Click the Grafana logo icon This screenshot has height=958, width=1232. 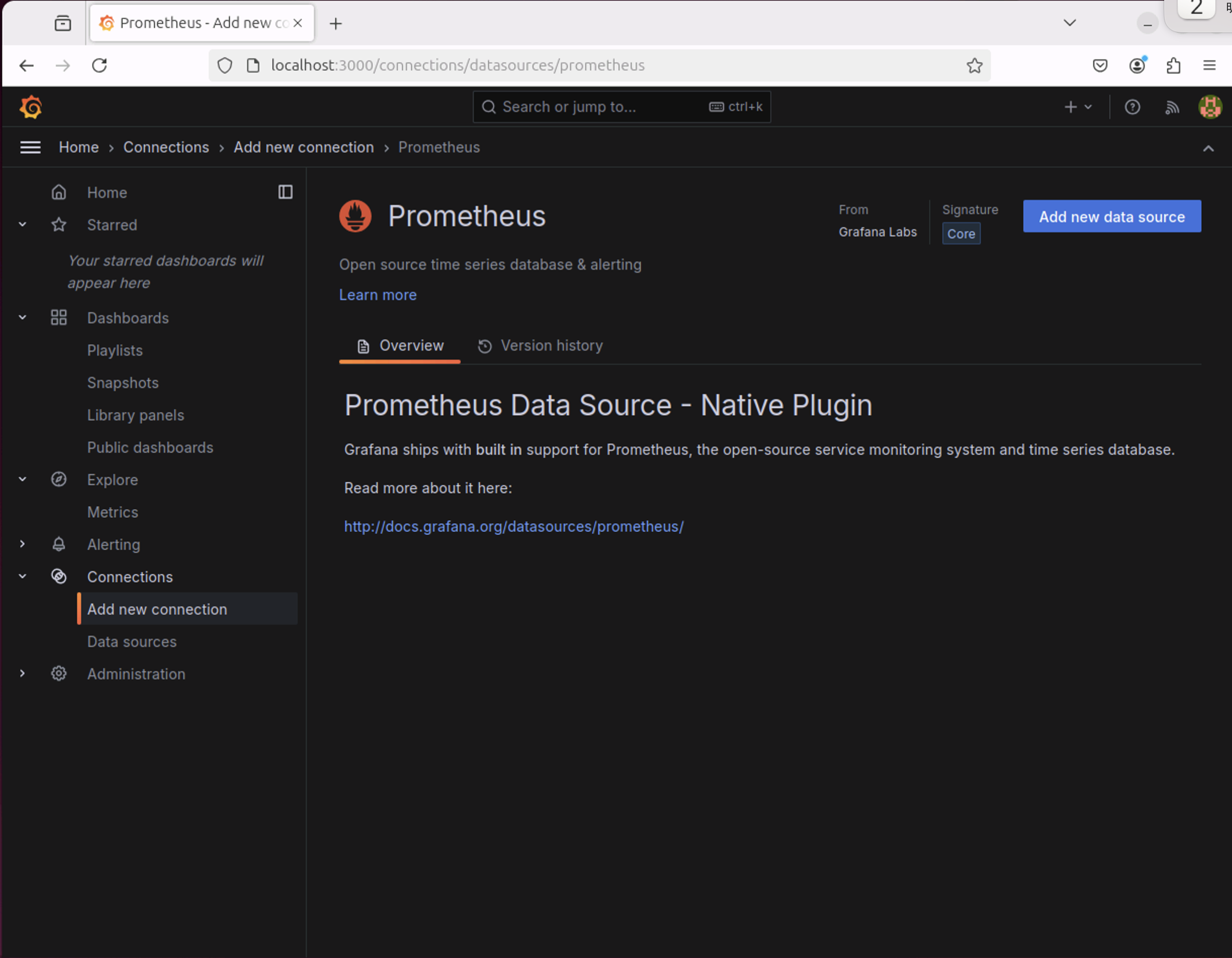tap(31, 107)
